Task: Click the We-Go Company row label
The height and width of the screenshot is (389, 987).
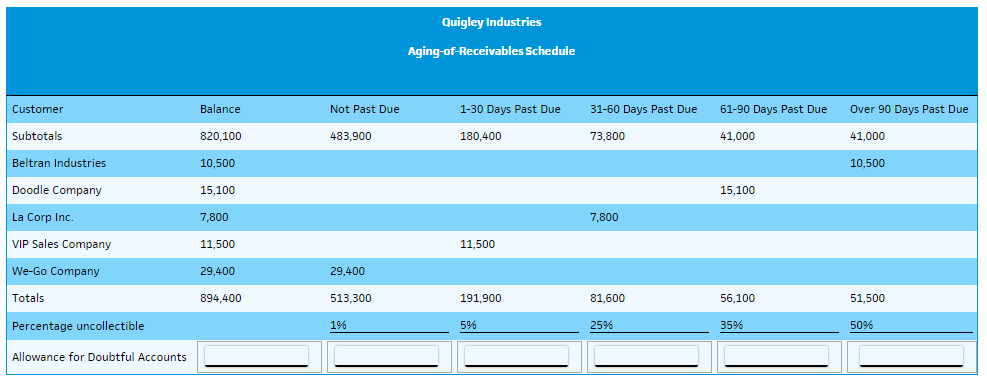Action: pos(55,271)
